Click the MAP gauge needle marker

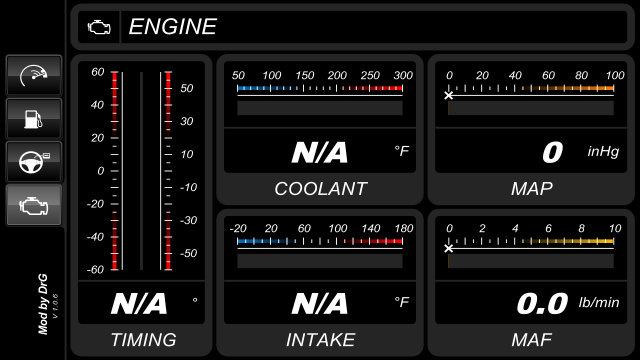(449, 96)
